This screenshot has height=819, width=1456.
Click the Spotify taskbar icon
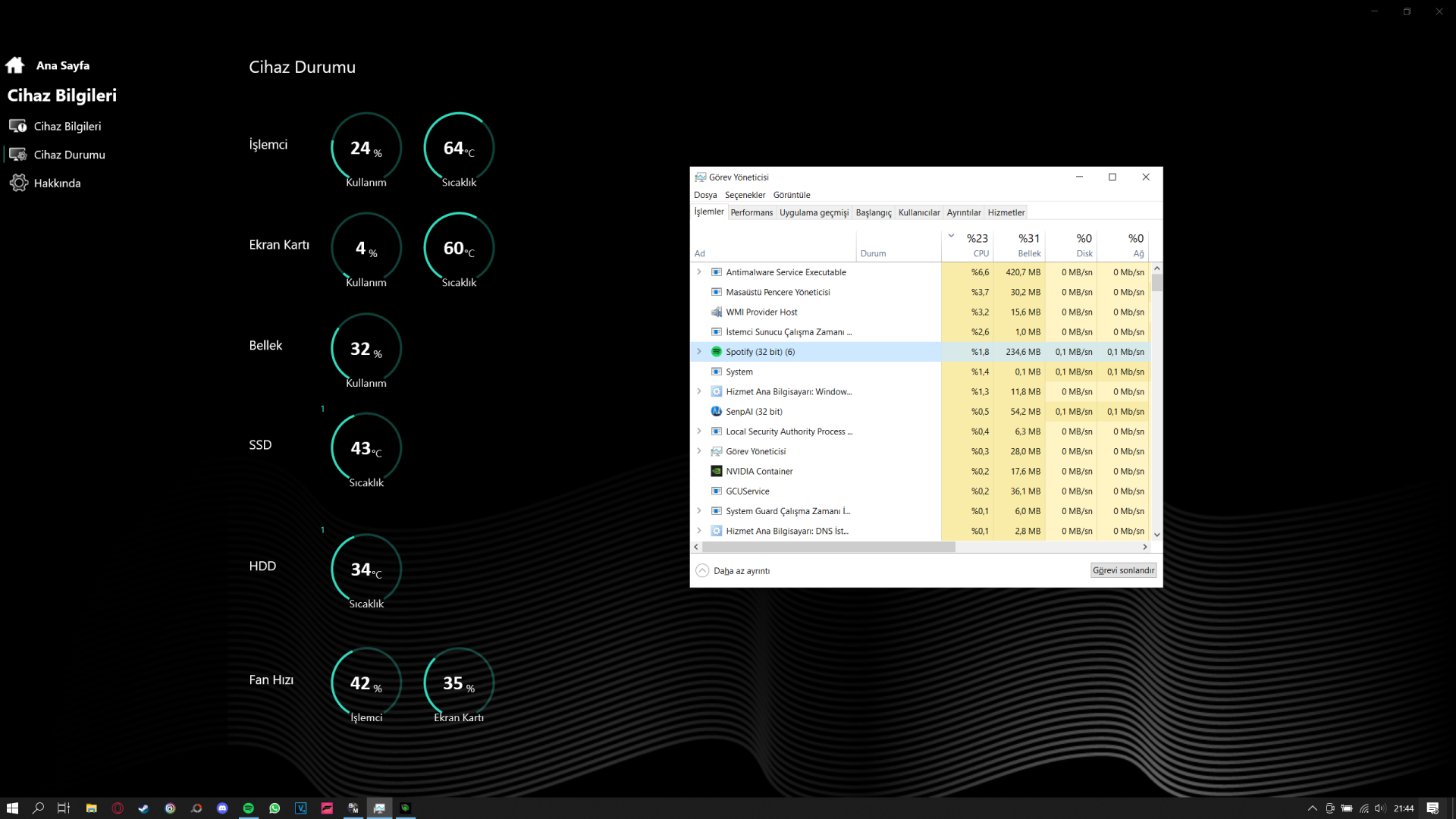(248, 808)
